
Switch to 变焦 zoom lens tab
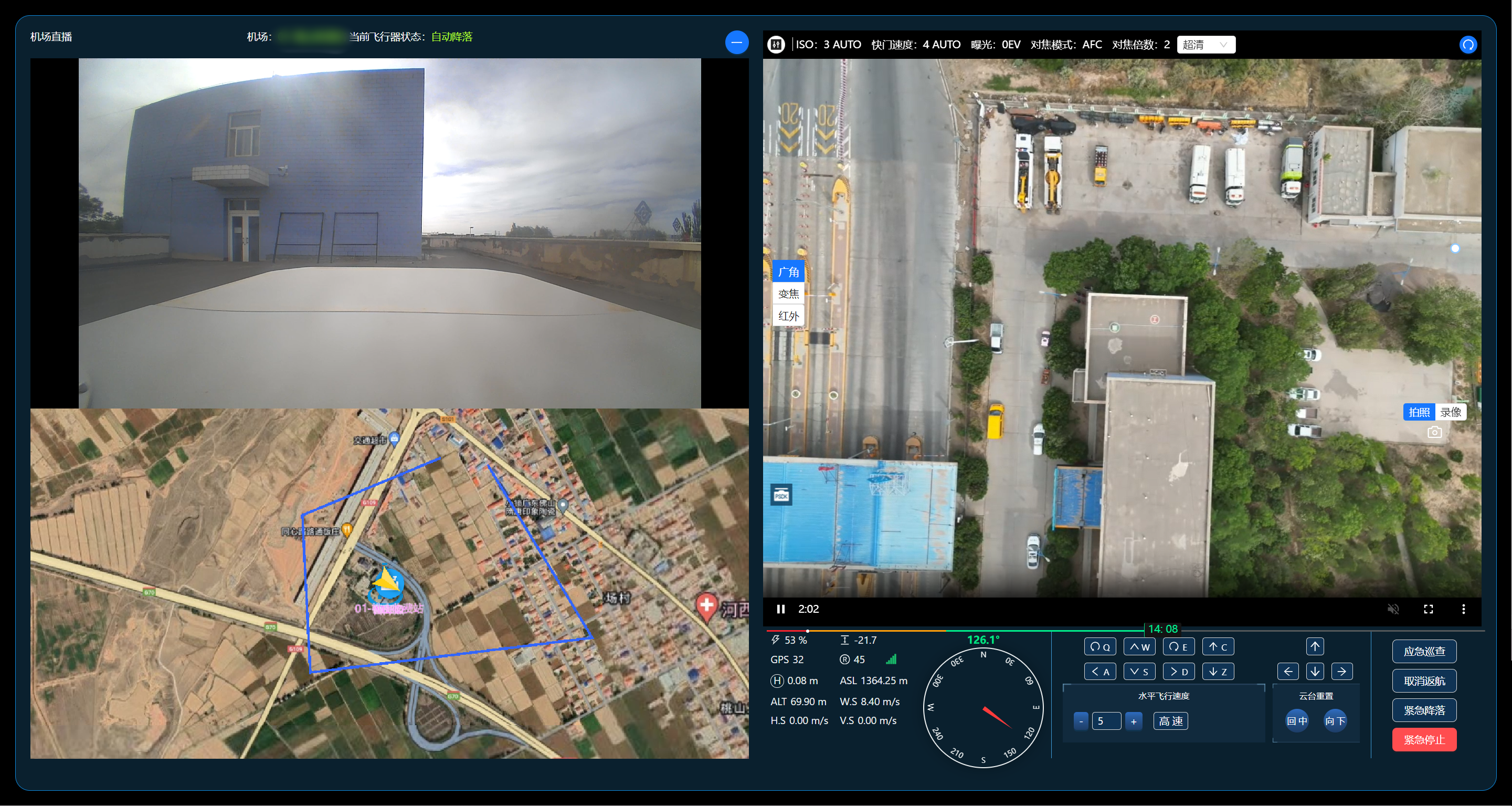[x=788, y=294]
